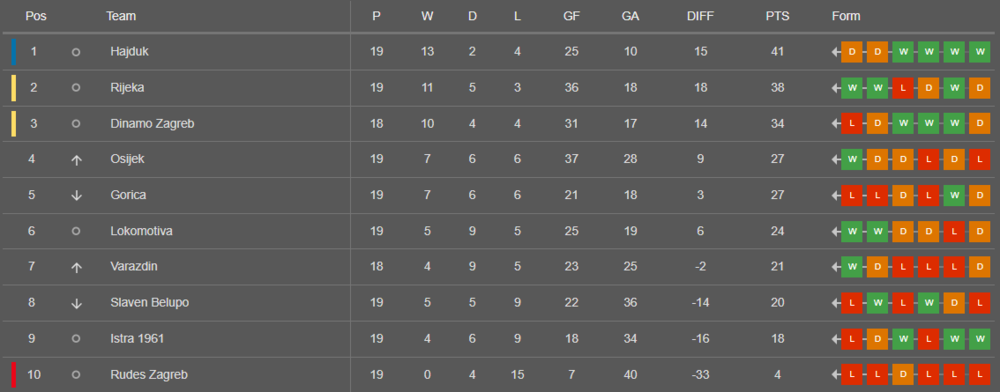Sort table by PTS column header
Screen dimensions: 1000x392
pyautogui.click(x=777, y=17)
